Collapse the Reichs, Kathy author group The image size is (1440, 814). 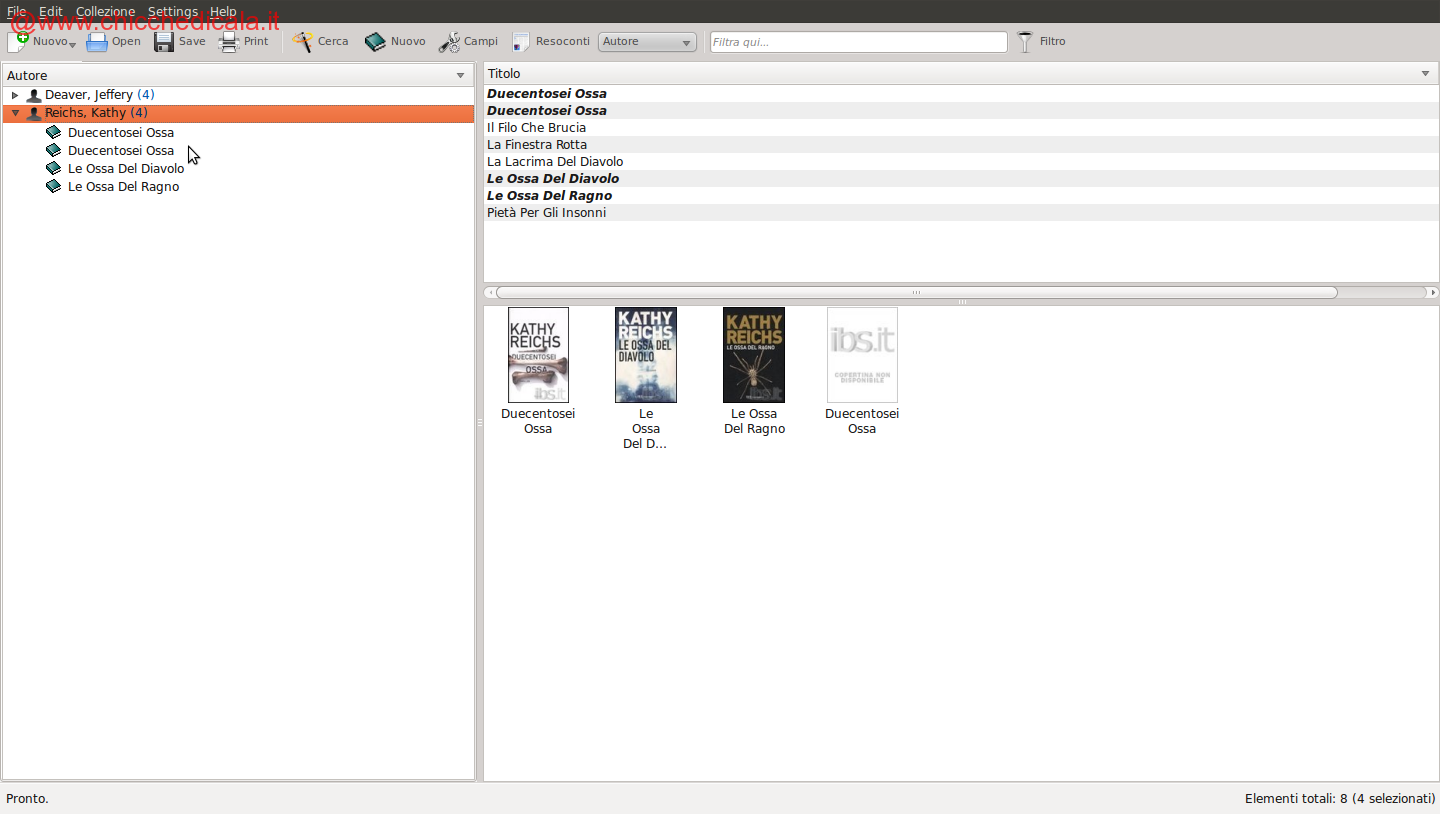click(x=15, y=113)
